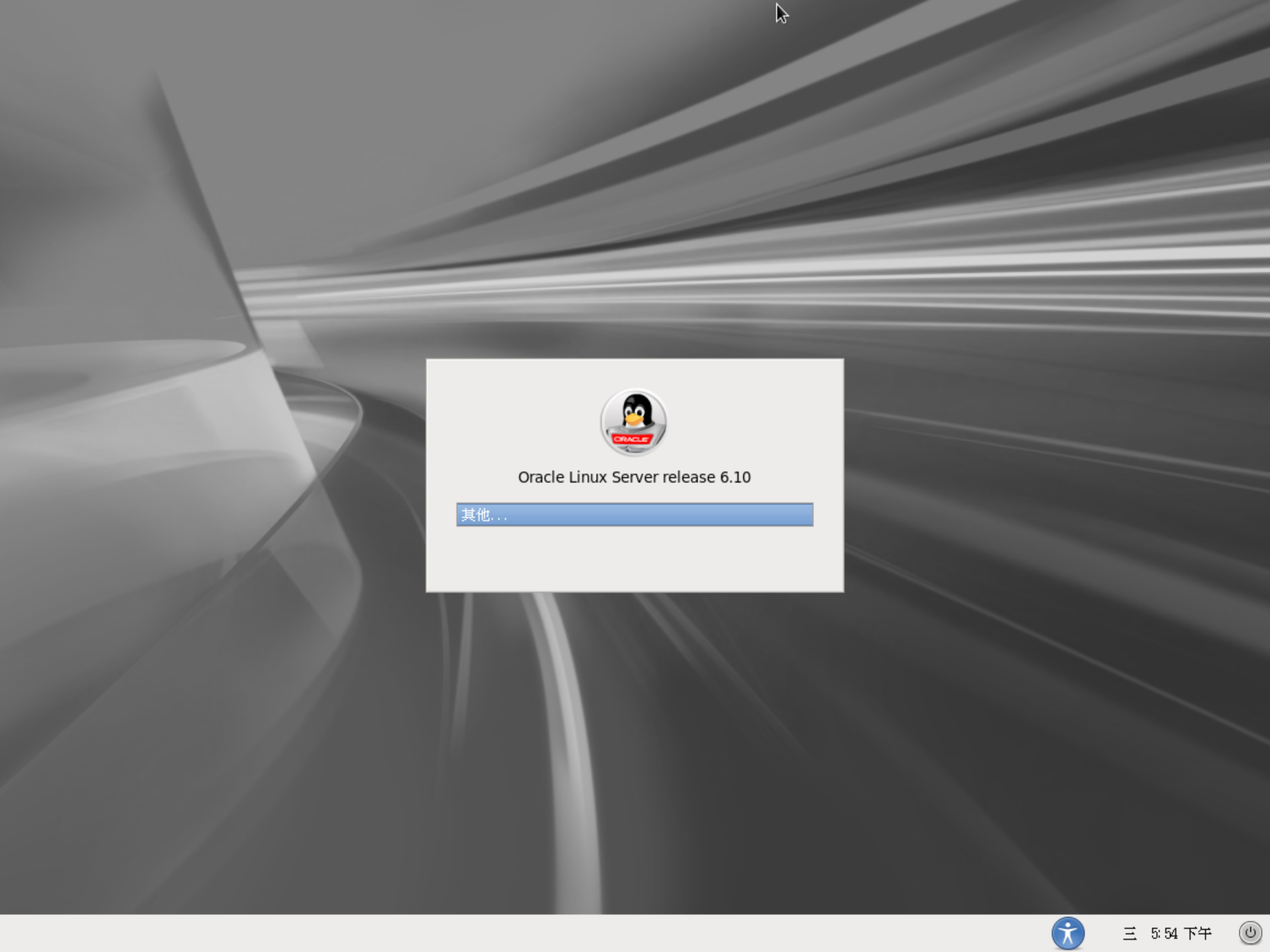Screen dimensions: 1270x952
Task: Click the 三 weekday label
Action: click(x=1129, y=934)
